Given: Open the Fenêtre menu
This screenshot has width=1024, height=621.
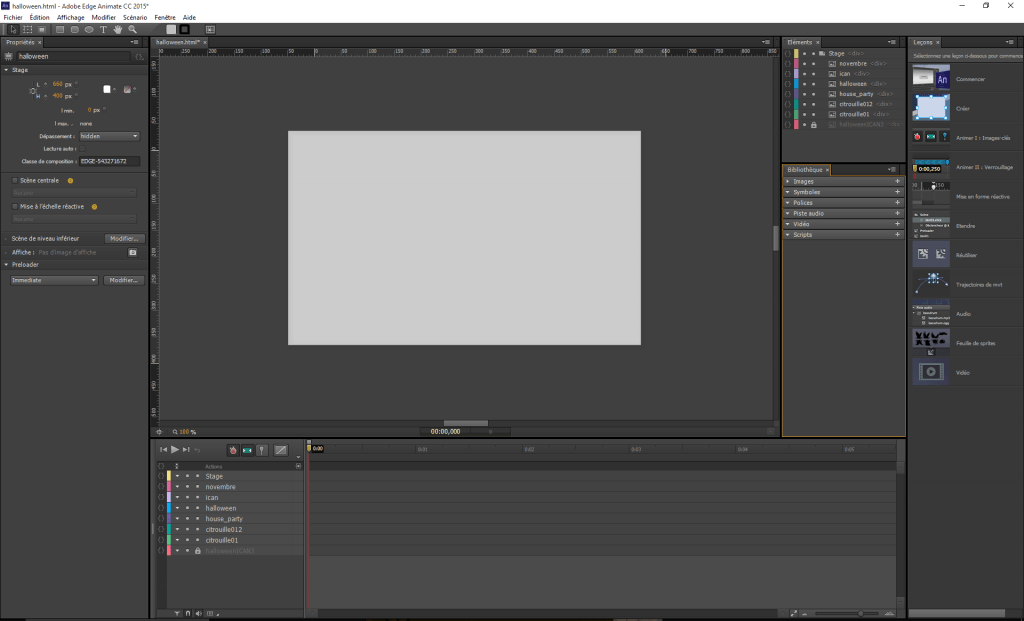Looking at the screenshot, I should (165, 18).
